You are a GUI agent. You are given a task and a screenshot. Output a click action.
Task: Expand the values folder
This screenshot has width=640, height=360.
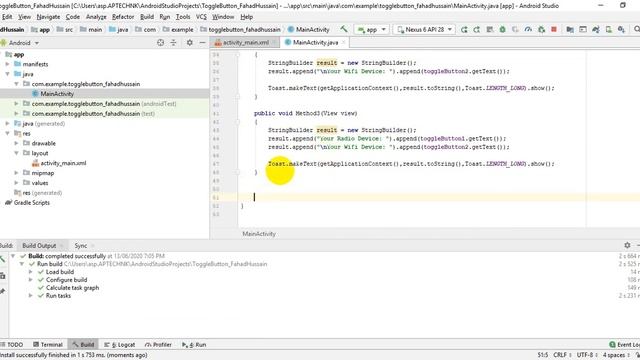coord(16,183)
